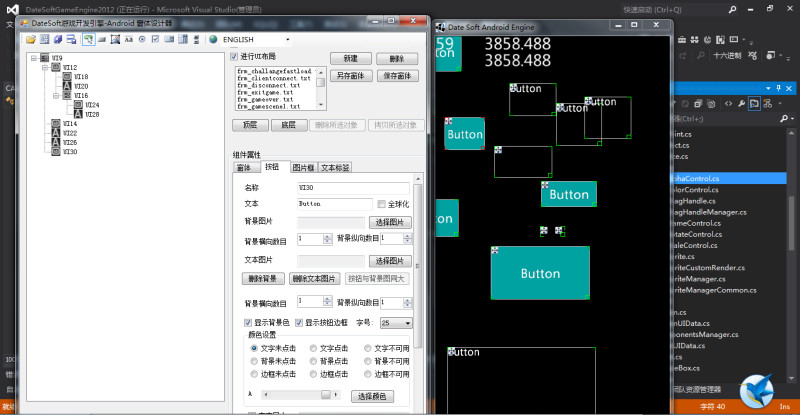Click the globe language icon

pyautogui.click(x=213, y=39)
